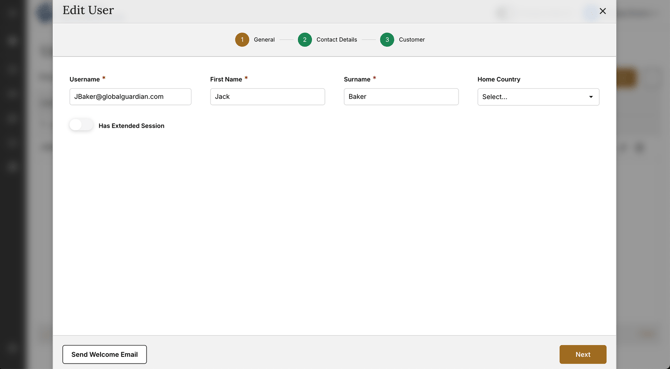Close the Edit User dialog

click(602, 11)
